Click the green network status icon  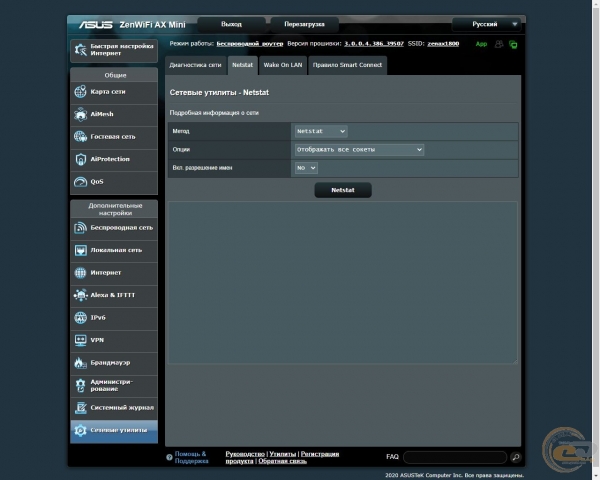click(513, 44)
